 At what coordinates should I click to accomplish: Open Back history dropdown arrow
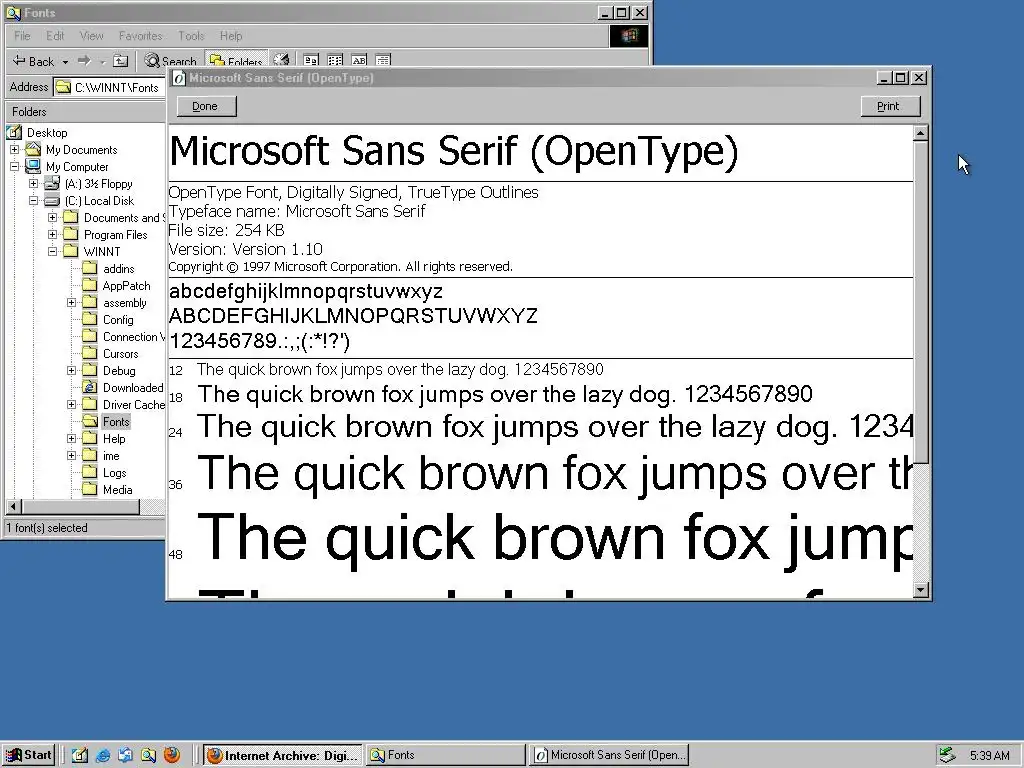click(x=65, y=62)
